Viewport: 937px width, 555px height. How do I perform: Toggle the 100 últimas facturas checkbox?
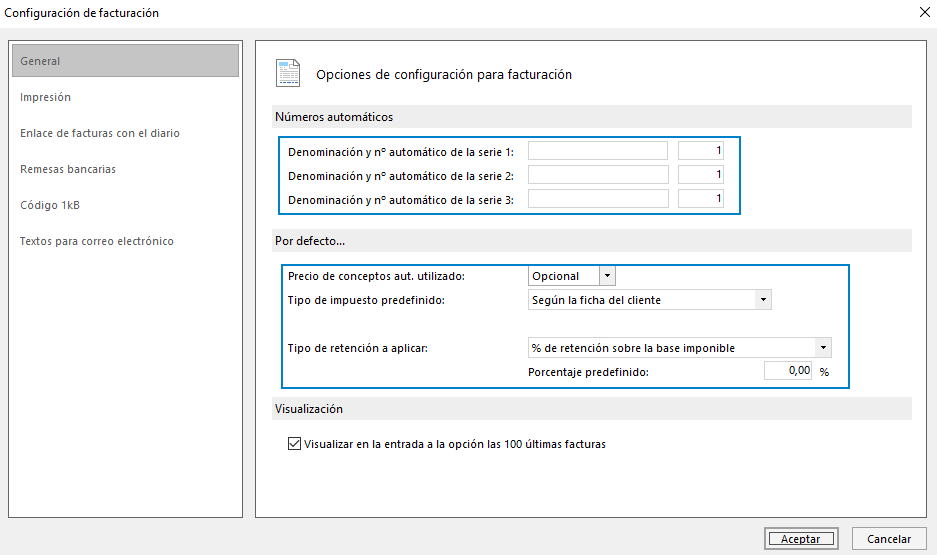pos(294,444)
